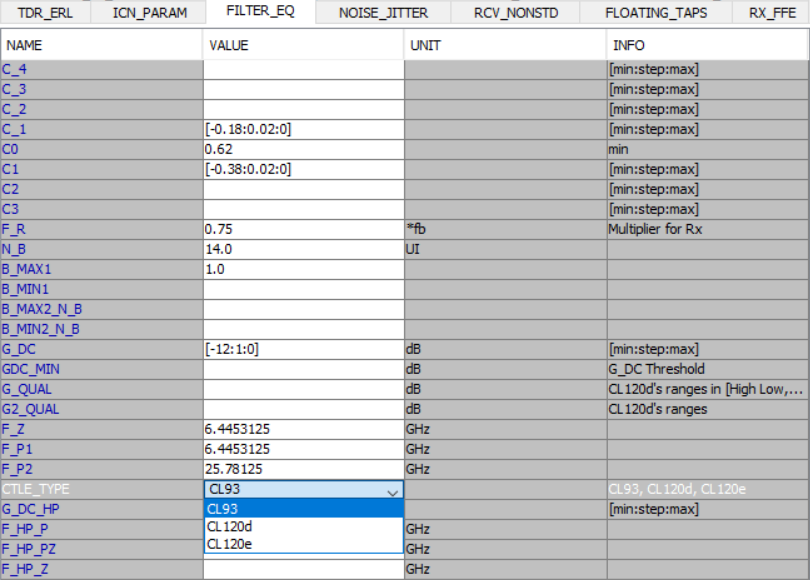Select the CTLE_TYPE parameter name

point(102,490)
